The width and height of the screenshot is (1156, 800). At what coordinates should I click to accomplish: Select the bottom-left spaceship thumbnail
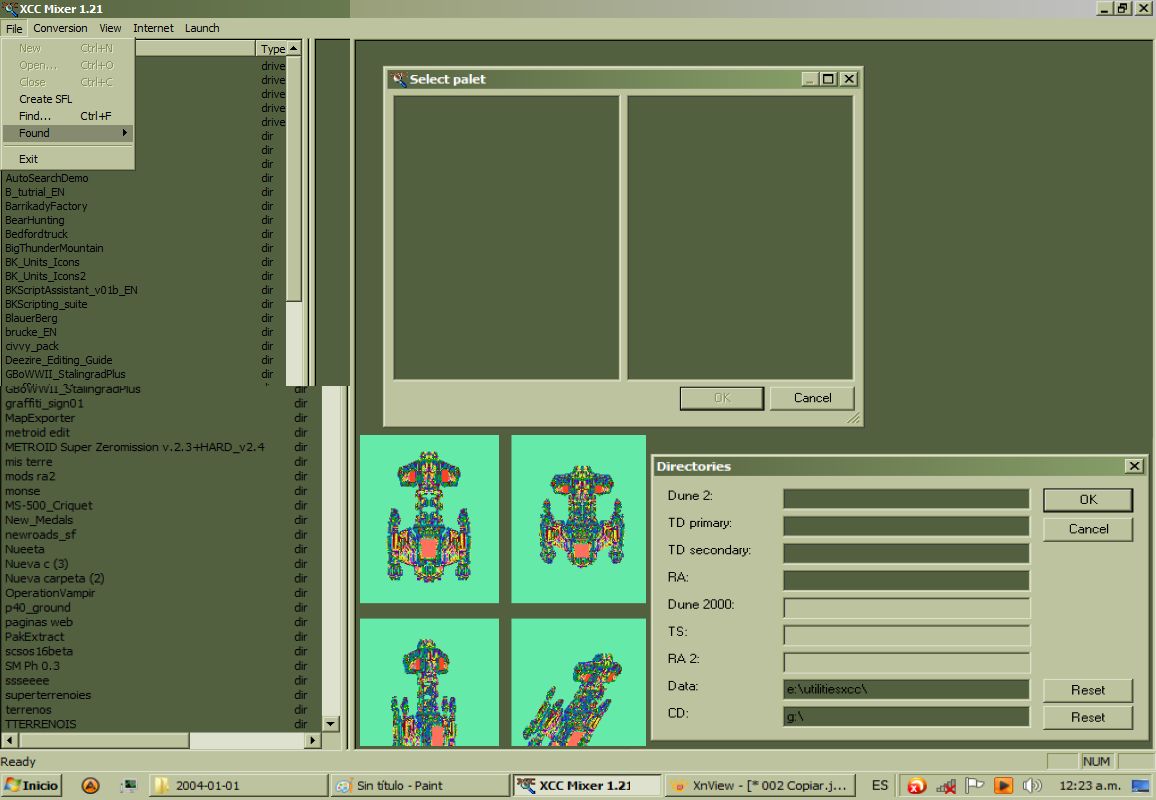[429, 682]
